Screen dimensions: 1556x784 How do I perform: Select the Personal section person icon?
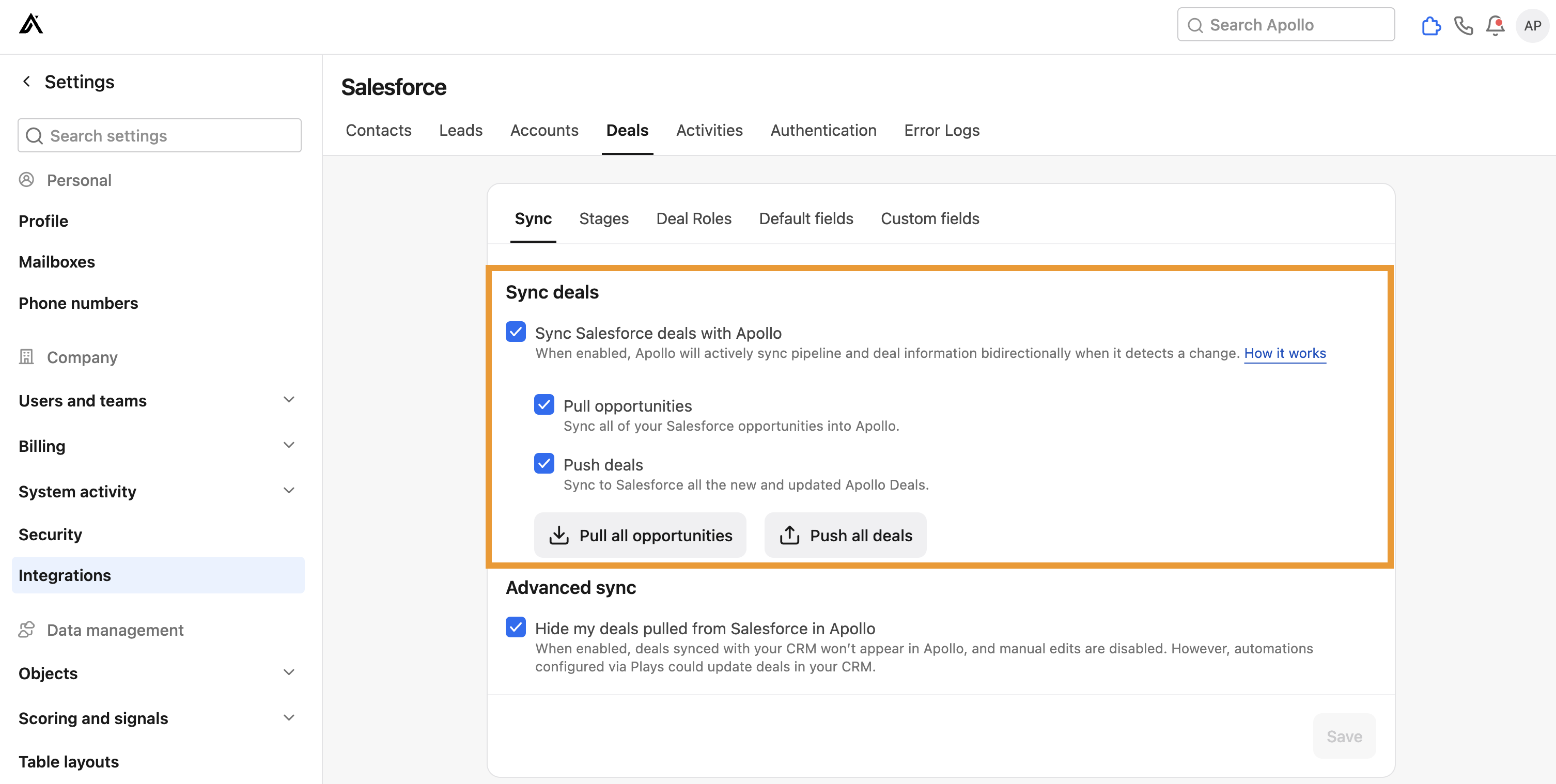coord(26,179)
